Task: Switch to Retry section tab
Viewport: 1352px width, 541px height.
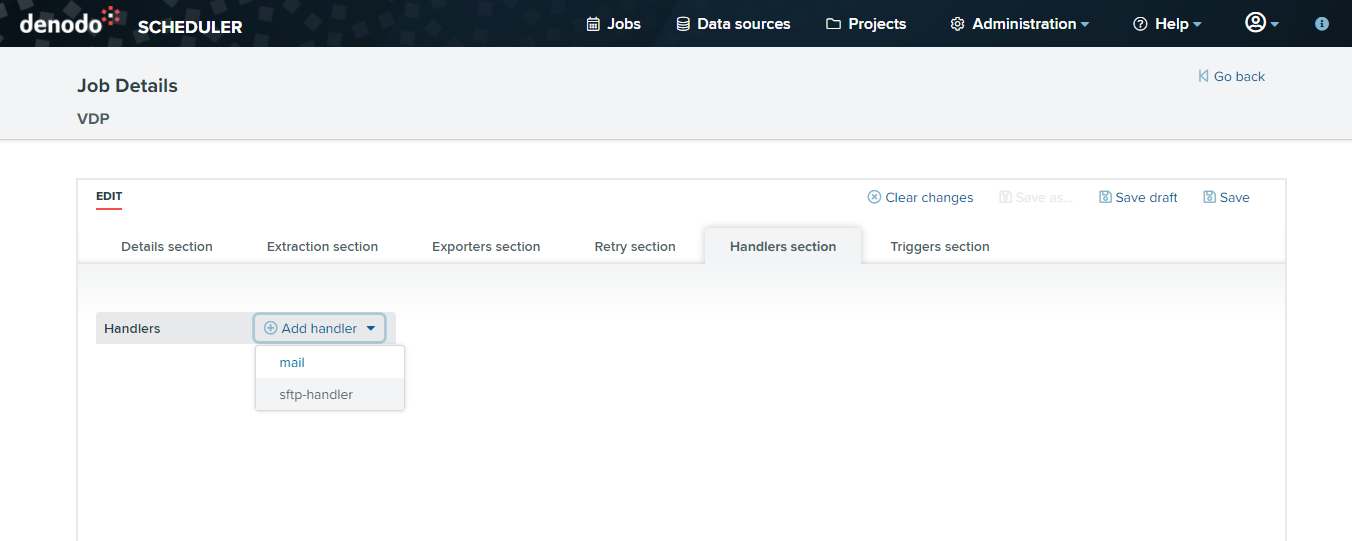Action: coord(635,246)
